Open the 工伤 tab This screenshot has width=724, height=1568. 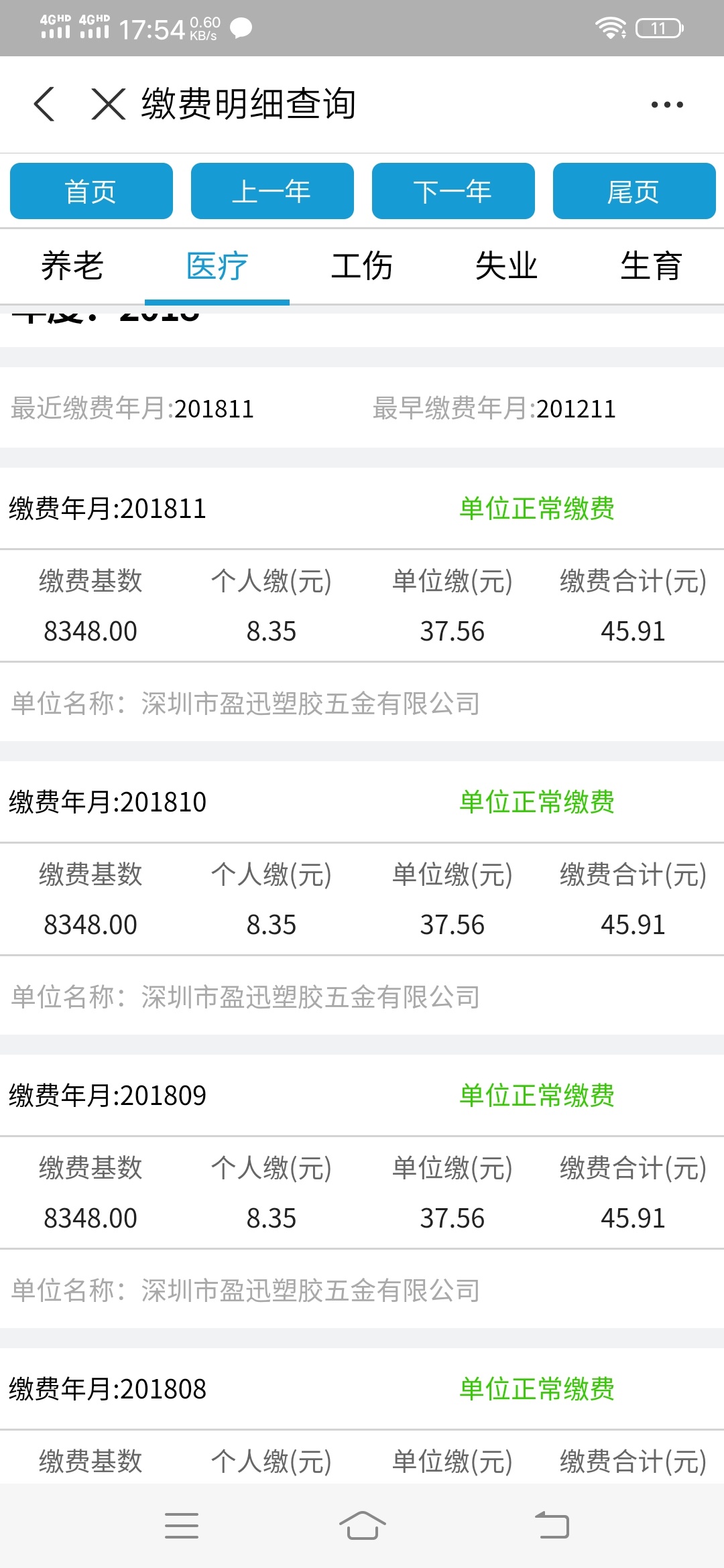pos(362,266)
